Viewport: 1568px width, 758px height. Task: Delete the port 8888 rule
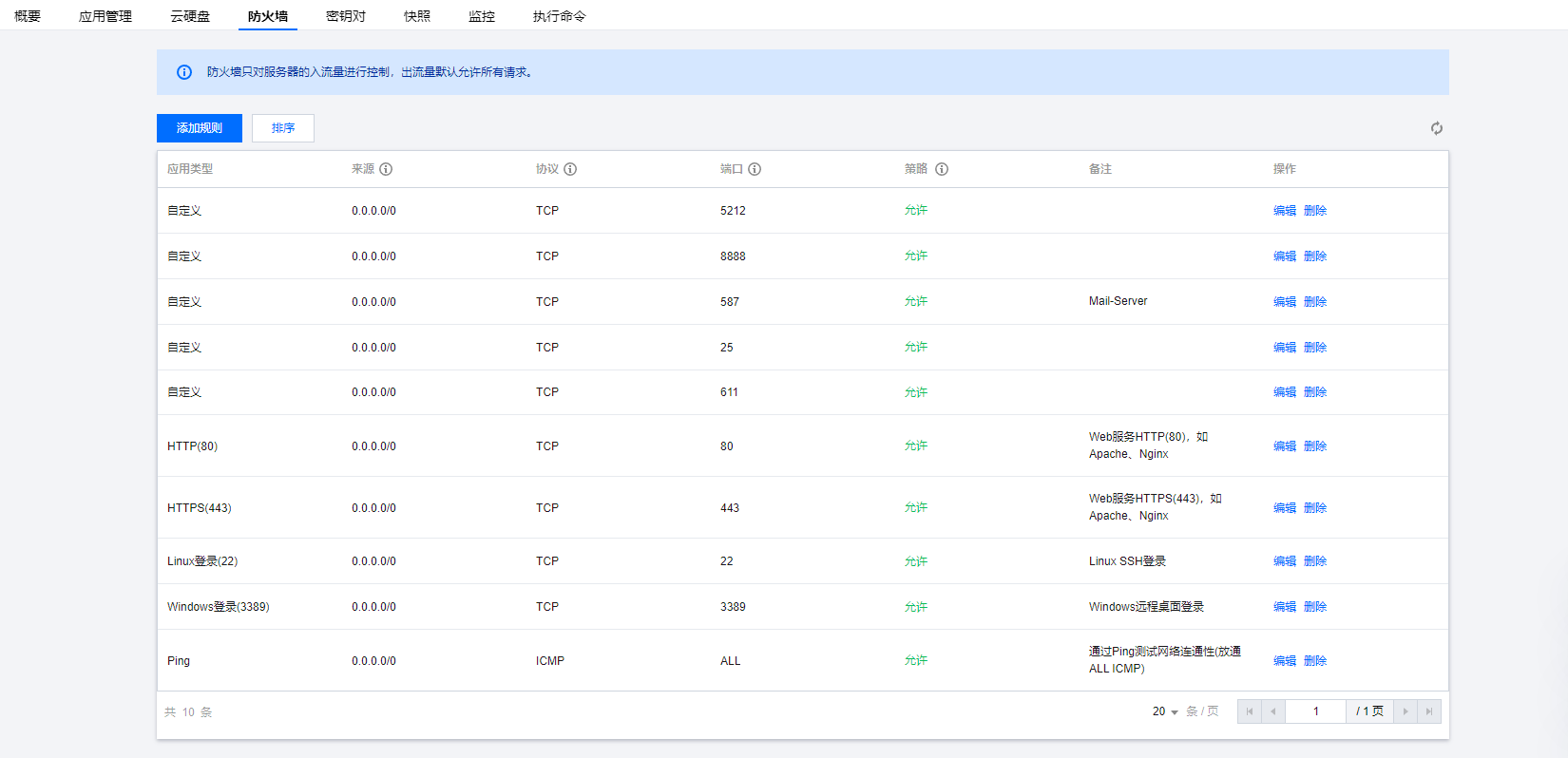tap(1315, 256)
